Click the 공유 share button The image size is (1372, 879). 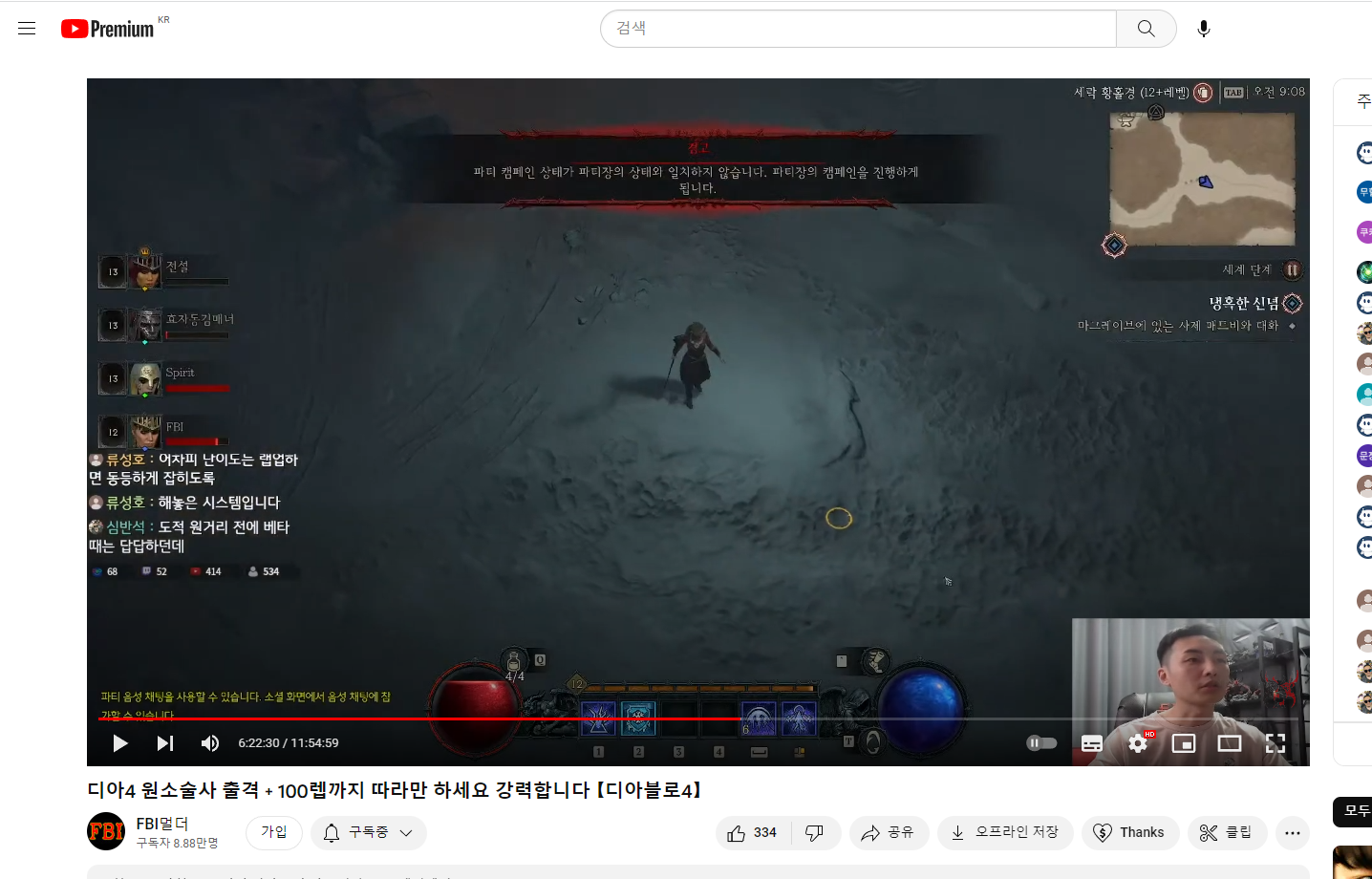coord(888,832)
